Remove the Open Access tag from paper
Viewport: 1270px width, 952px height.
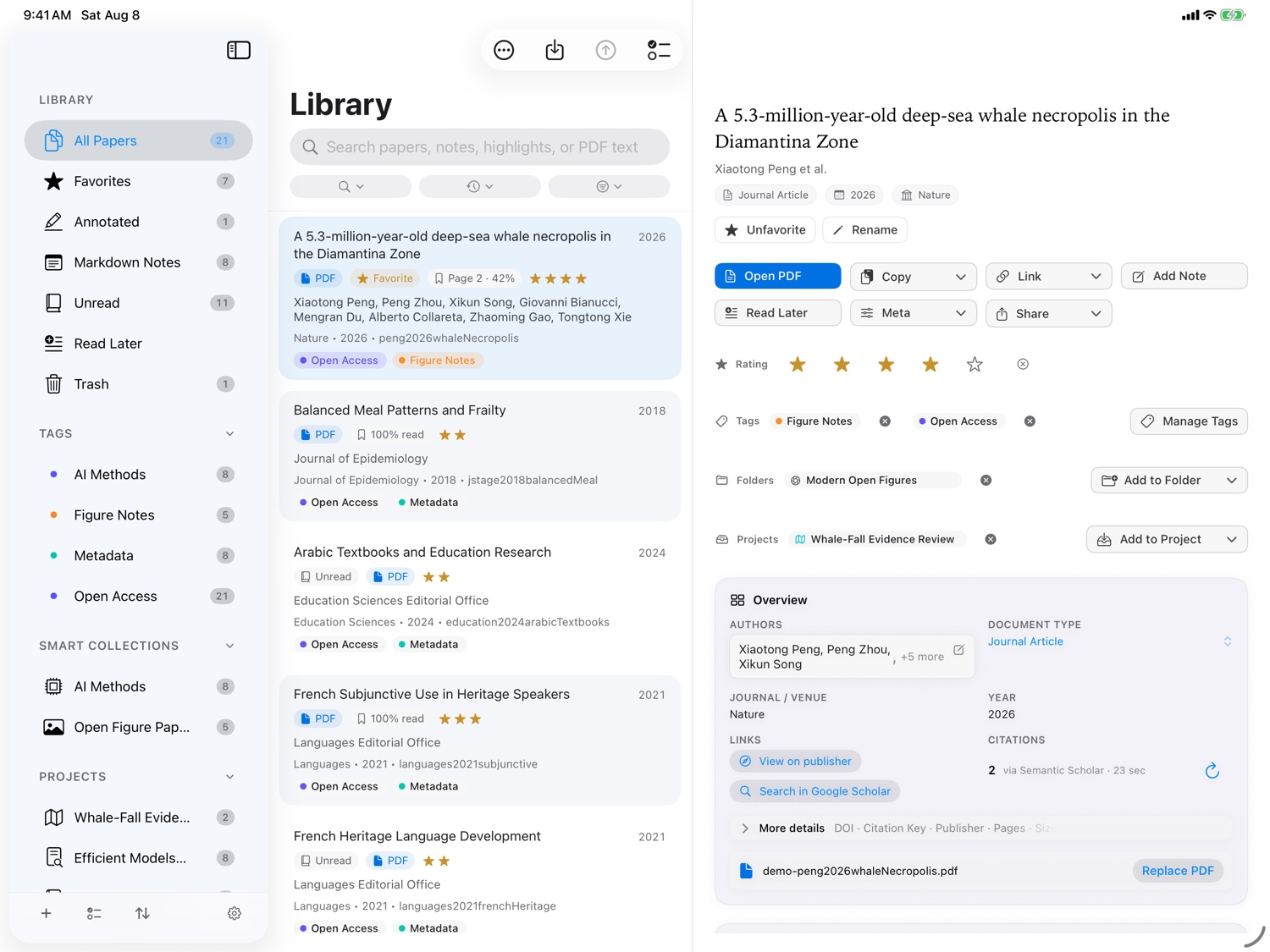1030,421
